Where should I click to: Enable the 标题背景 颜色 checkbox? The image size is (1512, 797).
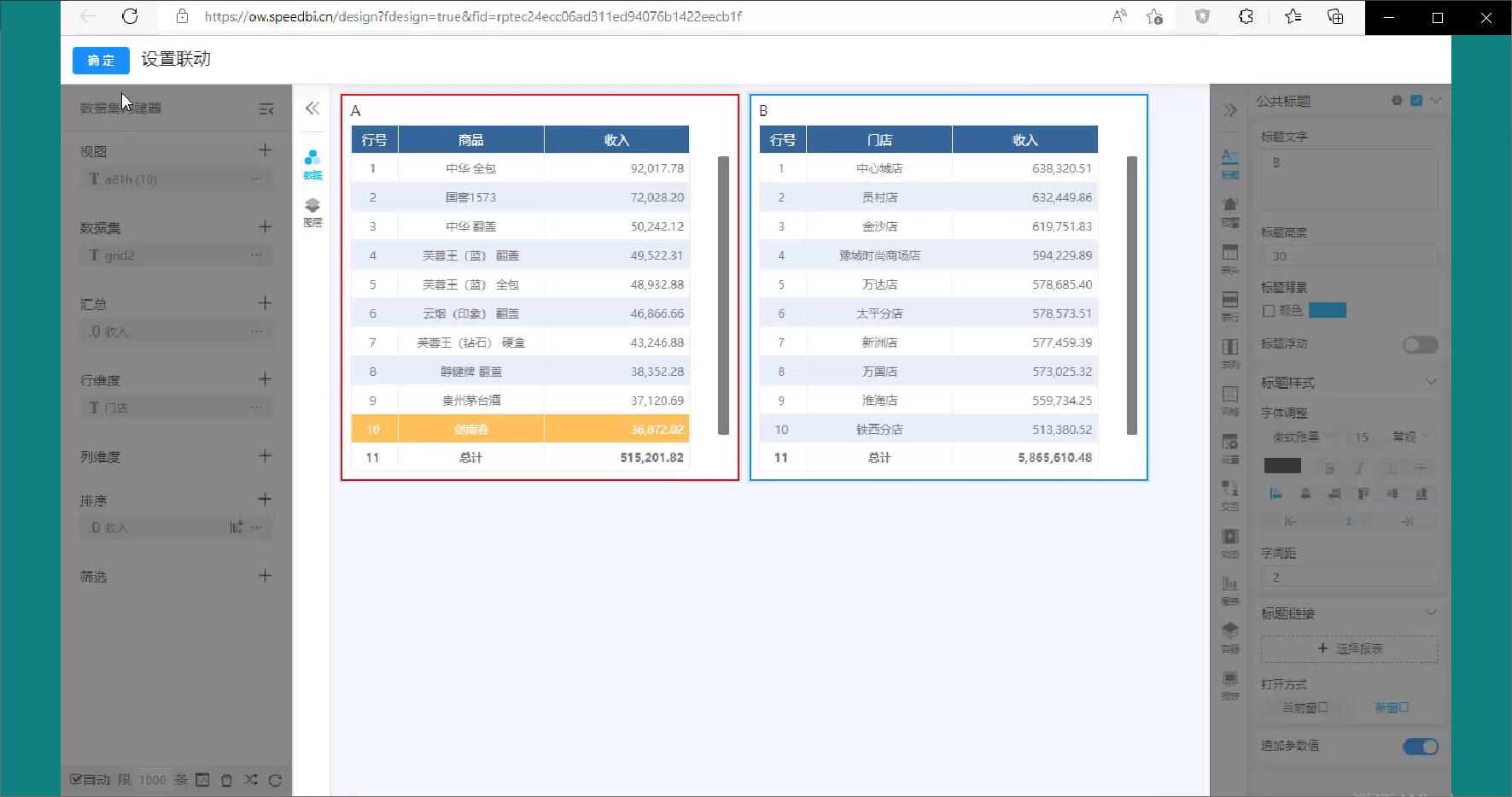(x=1269, y=311)
